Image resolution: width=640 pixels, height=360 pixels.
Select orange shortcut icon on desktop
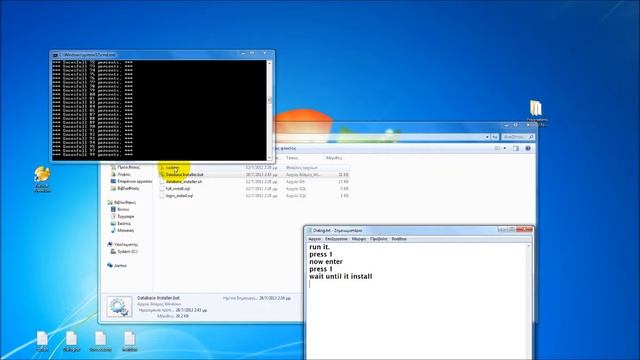point(42,179)
